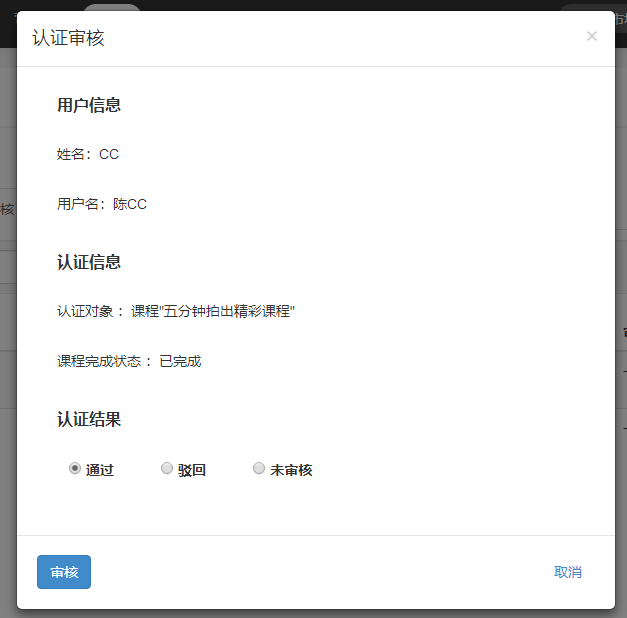Click the 认证对象 field label

coord(90,311)
